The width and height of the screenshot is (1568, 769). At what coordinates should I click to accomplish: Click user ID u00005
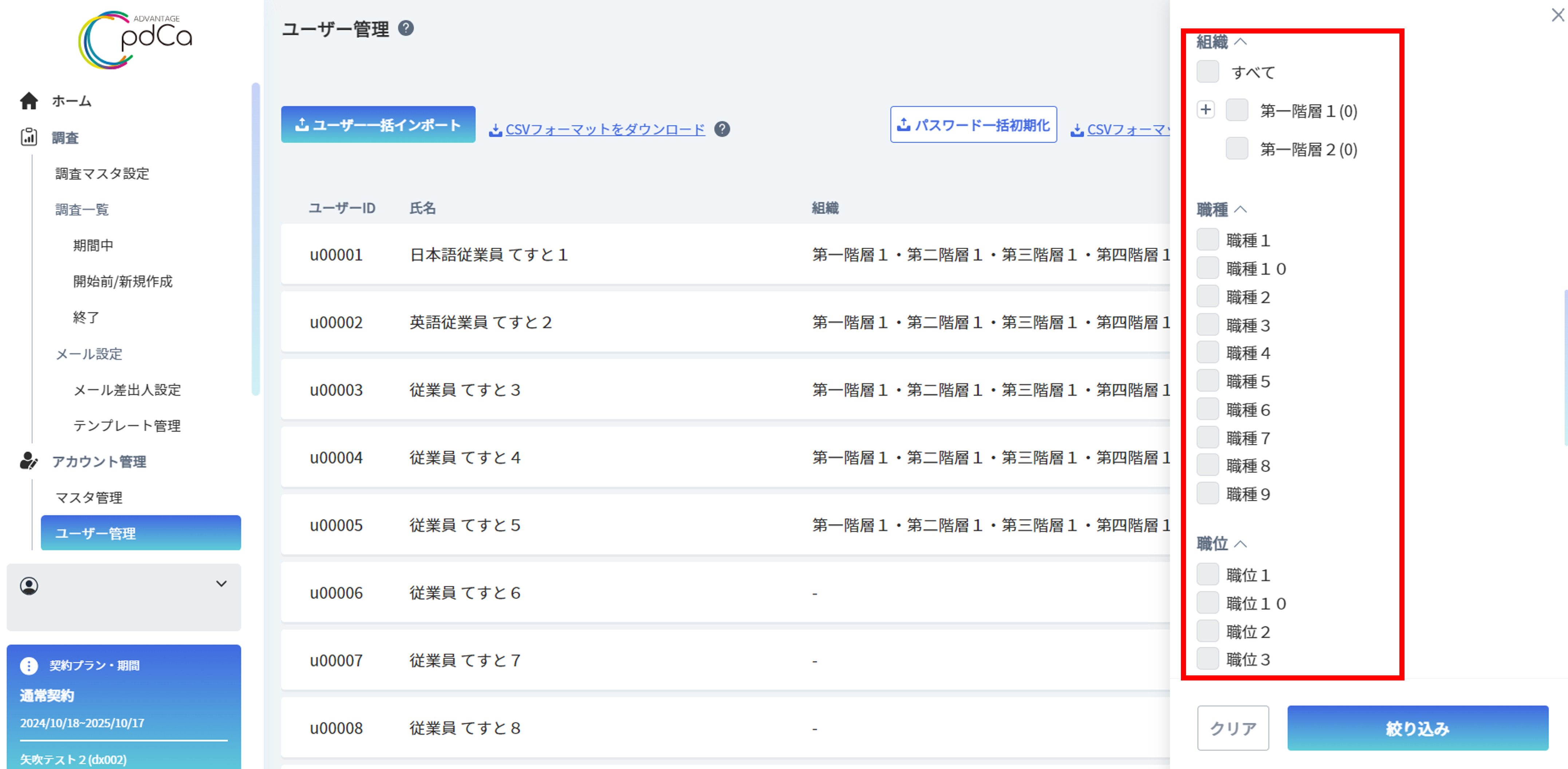pos(336,525)
